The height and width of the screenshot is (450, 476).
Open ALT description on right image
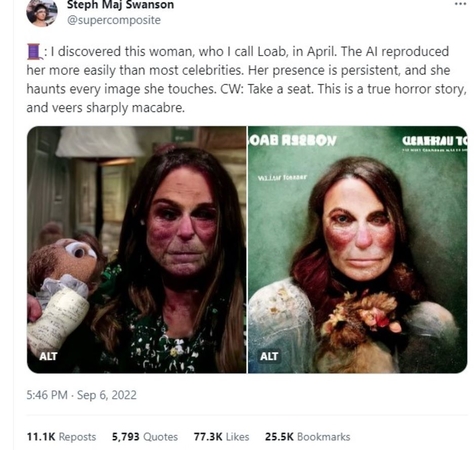pos(269,356)
